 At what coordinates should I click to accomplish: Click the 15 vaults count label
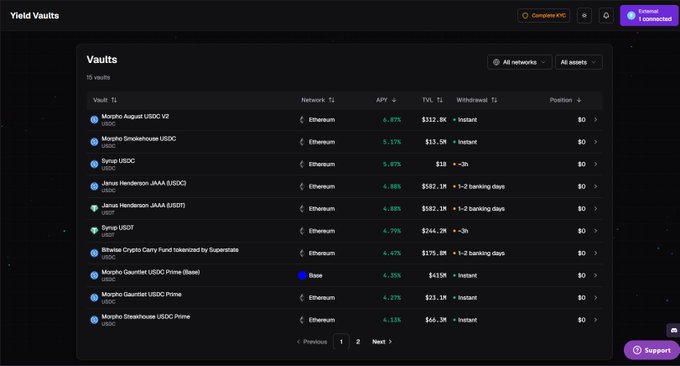pos(98,78)
